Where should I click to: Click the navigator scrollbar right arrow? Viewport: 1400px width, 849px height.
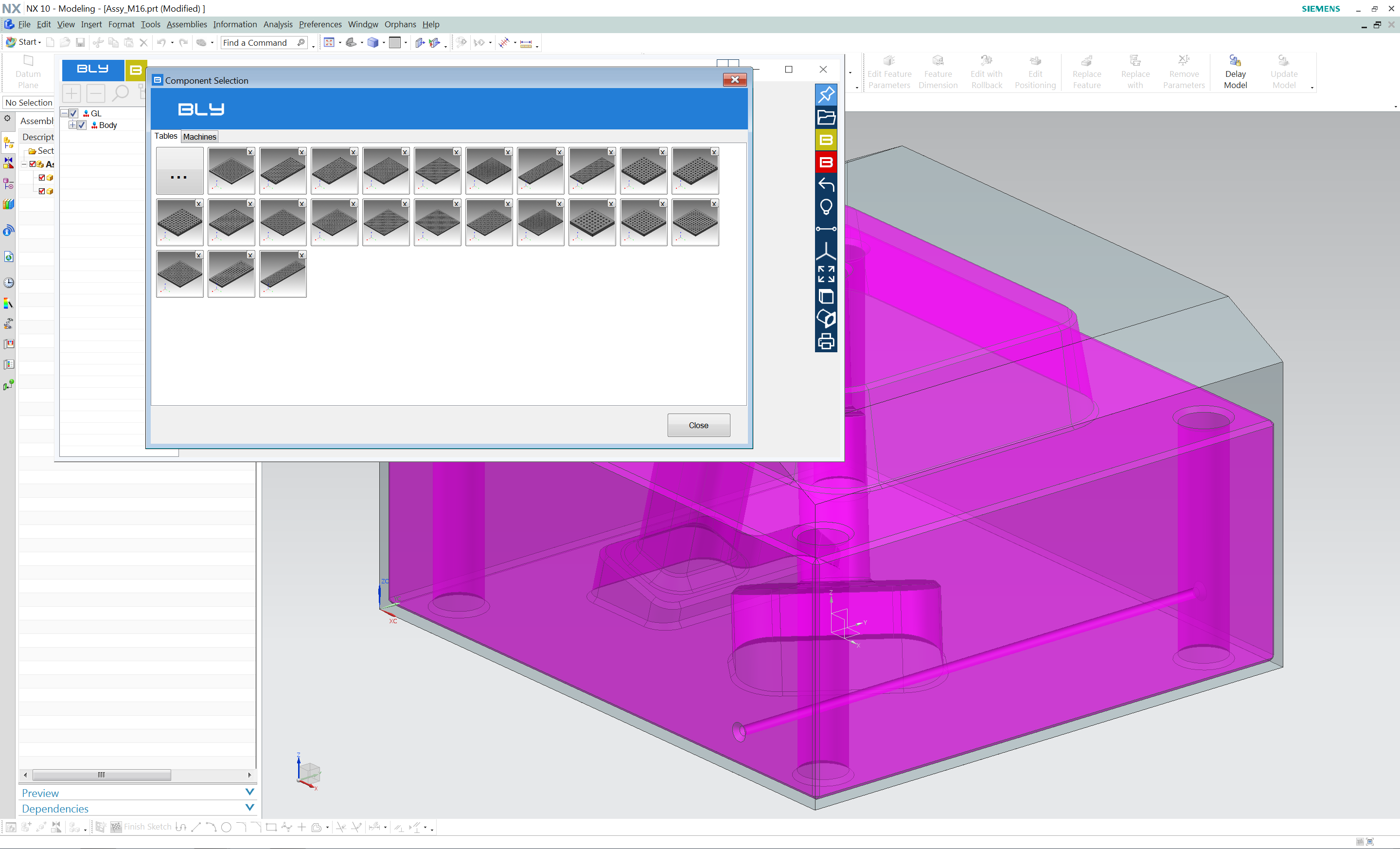(249, 775)
